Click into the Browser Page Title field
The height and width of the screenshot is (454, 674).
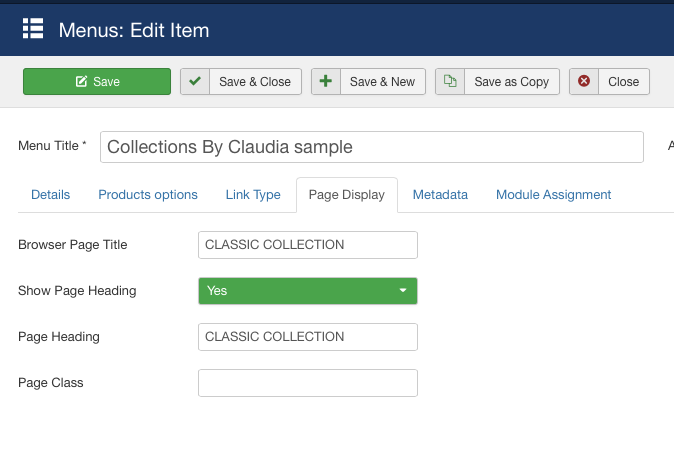[307, 245]
